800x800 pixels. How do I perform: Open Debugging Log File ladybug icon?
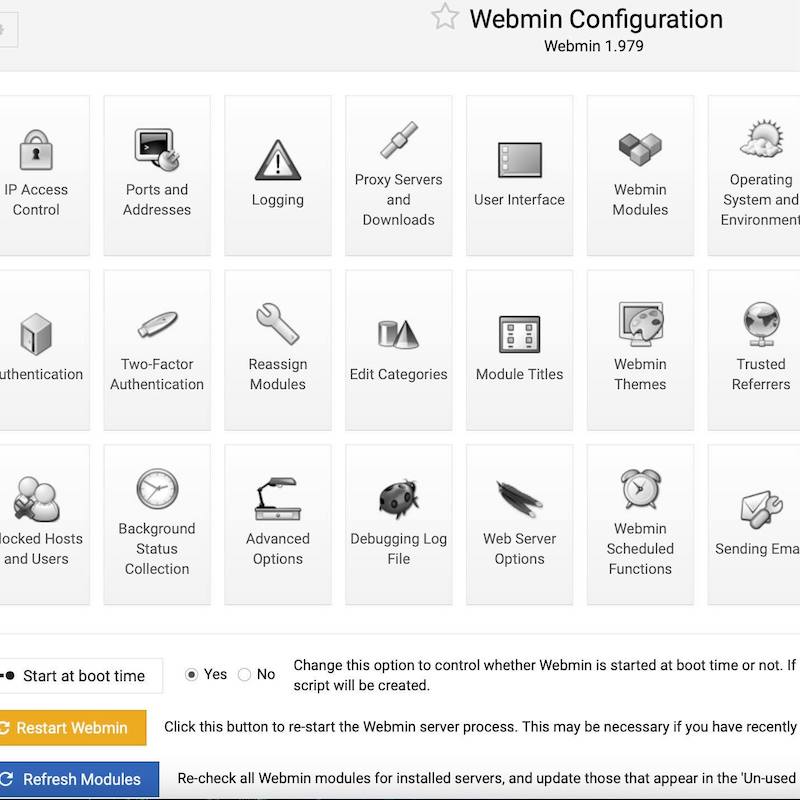pos(398,497)
